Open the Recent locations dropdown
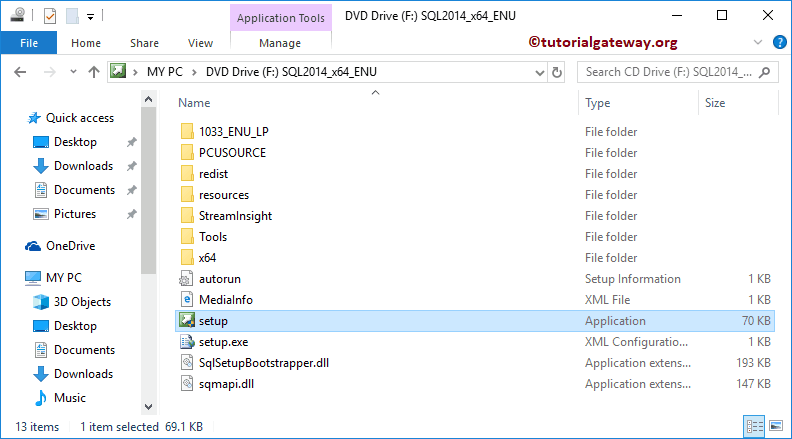Viewport: 792px width, 439px height. [x=73, y=72]
